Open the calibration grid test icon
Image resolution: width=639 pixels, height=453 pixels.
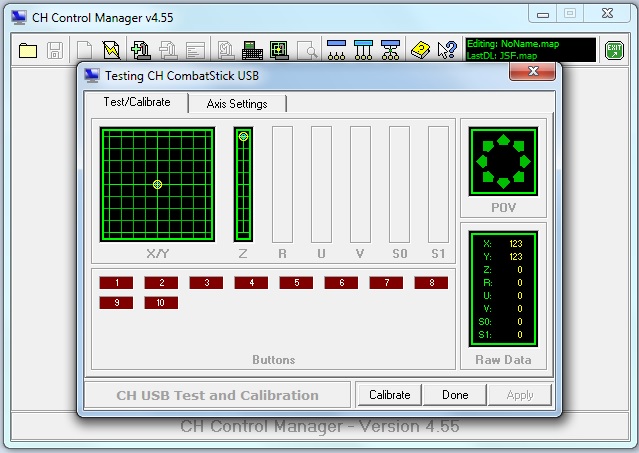(x=279, y=51)
